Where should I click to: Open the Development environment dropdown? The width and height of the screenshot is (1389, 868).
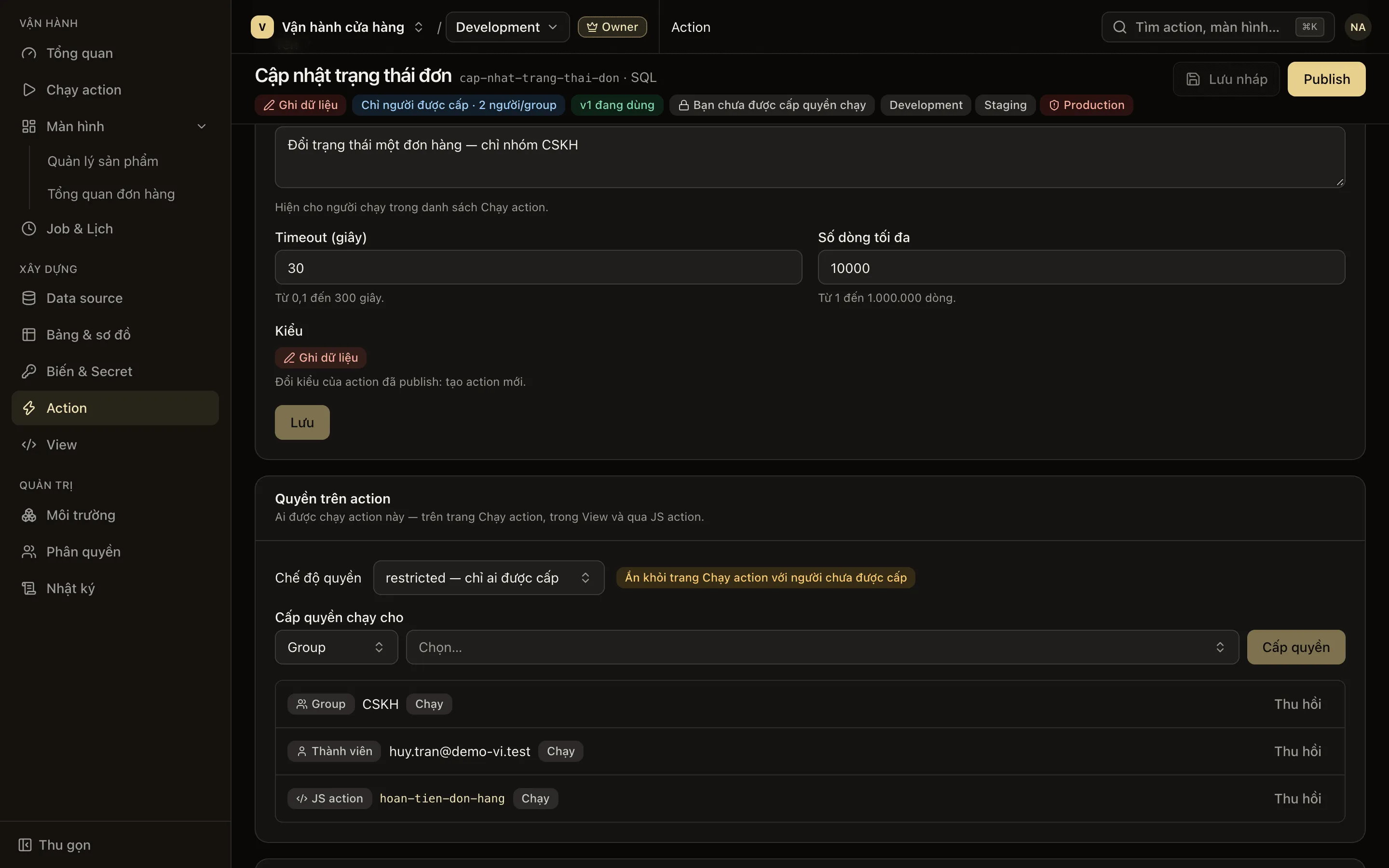coord(507,27)
